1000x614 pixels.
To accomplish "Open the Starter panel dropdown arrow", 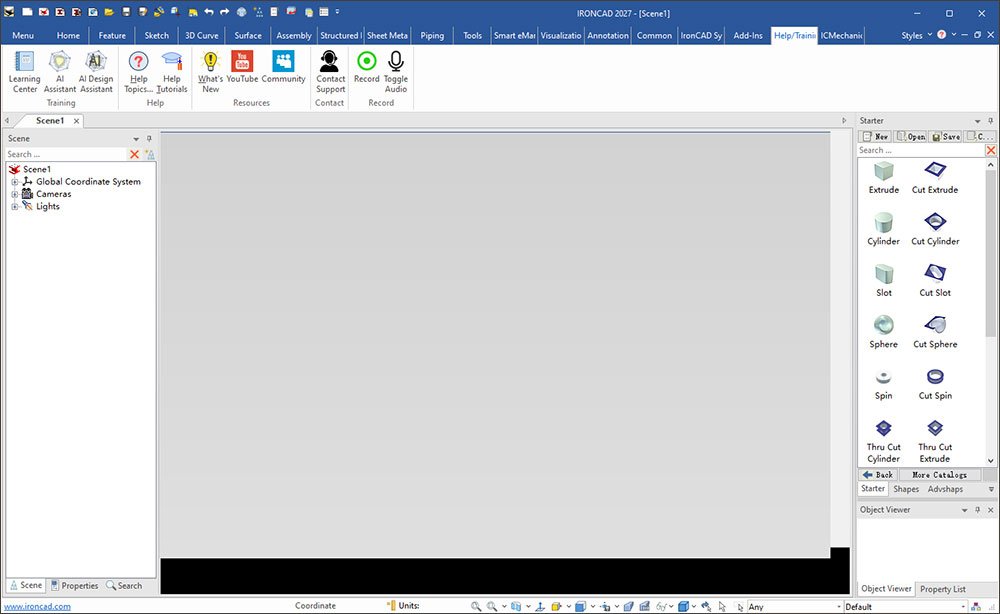I will (x=977, y=121).
